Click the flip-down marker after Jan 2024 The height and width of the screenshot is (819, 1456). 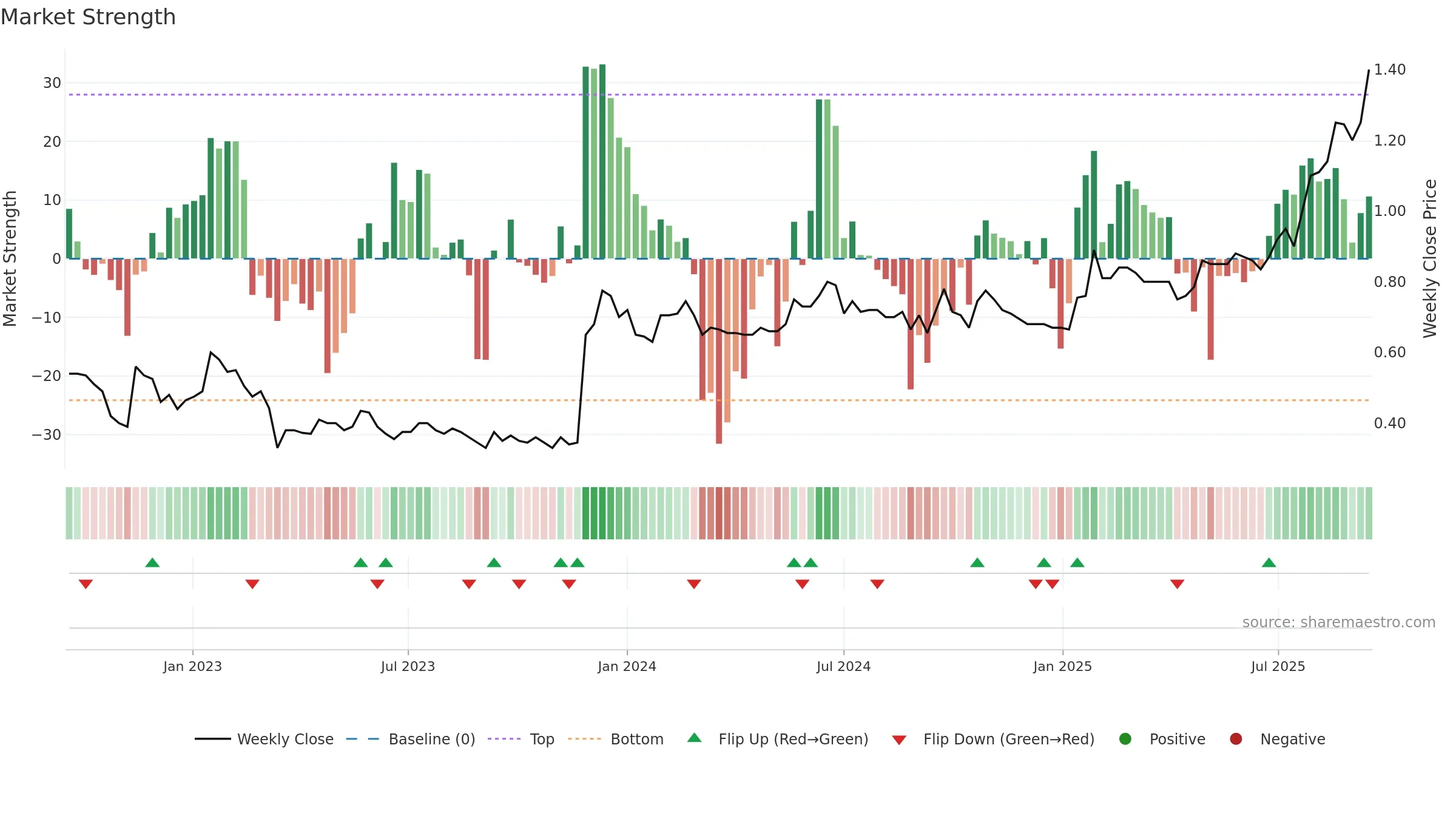pyautogui.click(x=694, y=584)
